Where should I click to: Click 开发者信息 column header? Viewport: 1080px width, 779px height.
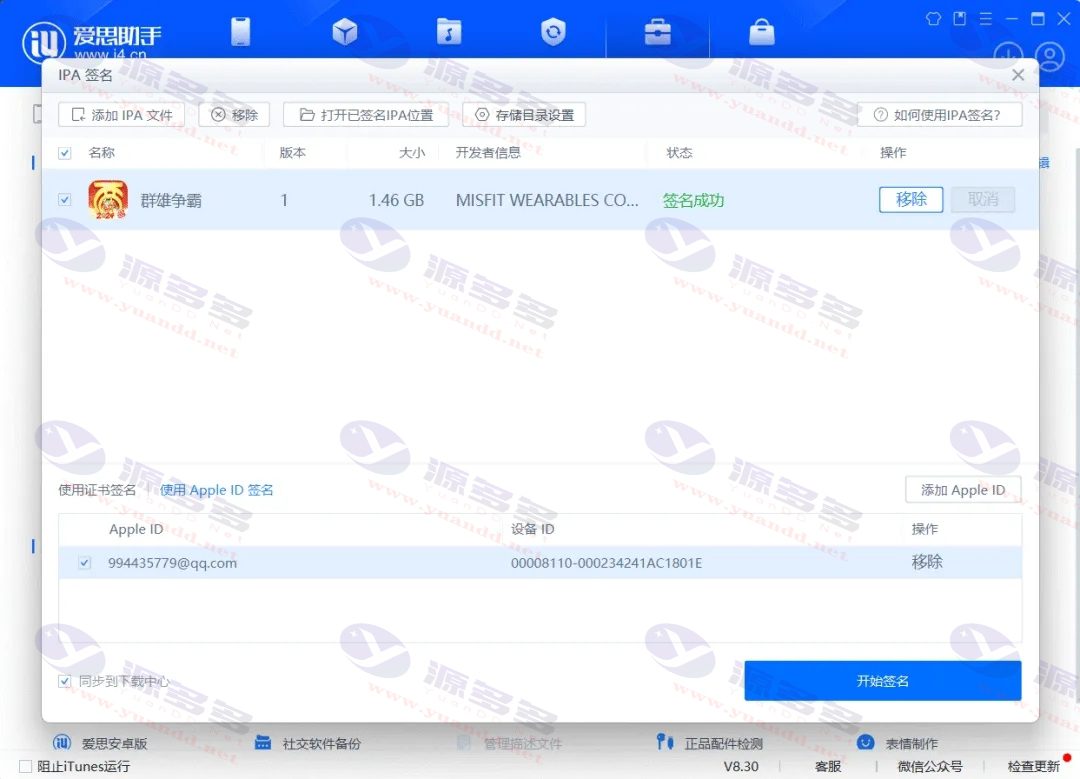point(488,153)
